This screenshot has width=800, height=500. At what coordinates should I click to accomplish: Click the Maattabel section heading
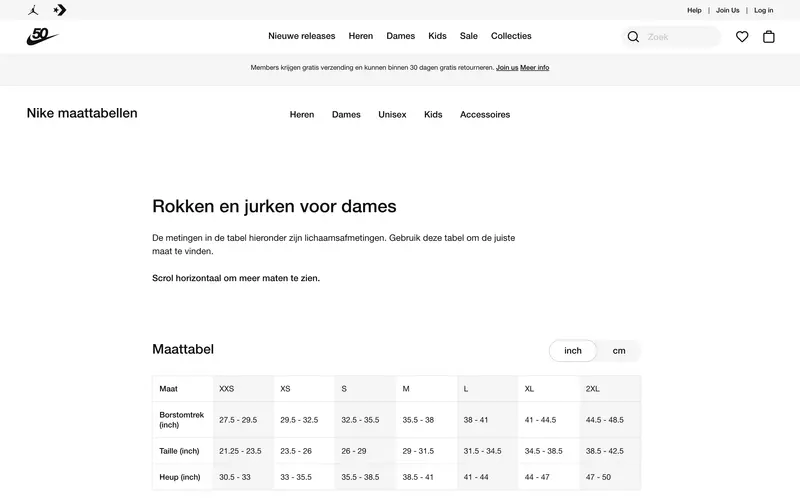click(183, 349)
